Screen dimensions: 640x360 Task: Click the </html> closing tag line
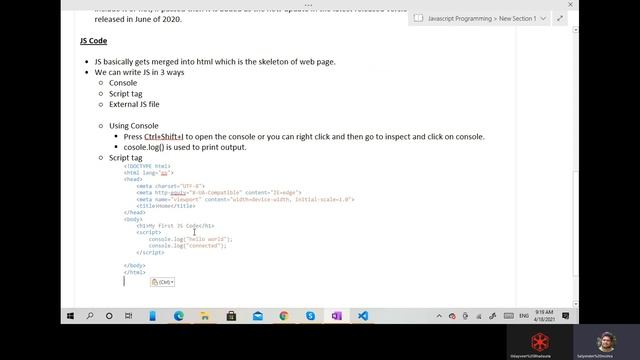tap(135, 272)
